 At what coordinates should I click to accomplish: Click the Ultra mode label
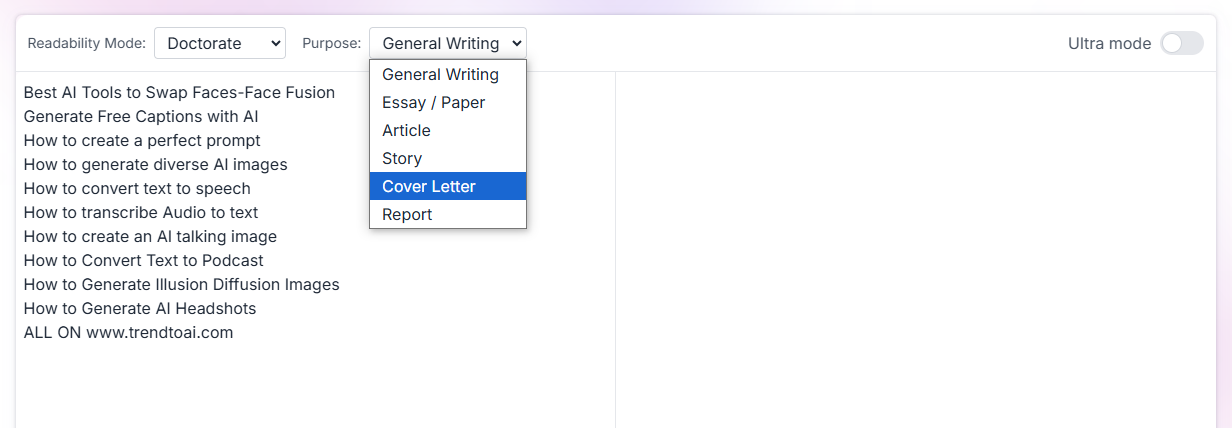click(1109, 43)
